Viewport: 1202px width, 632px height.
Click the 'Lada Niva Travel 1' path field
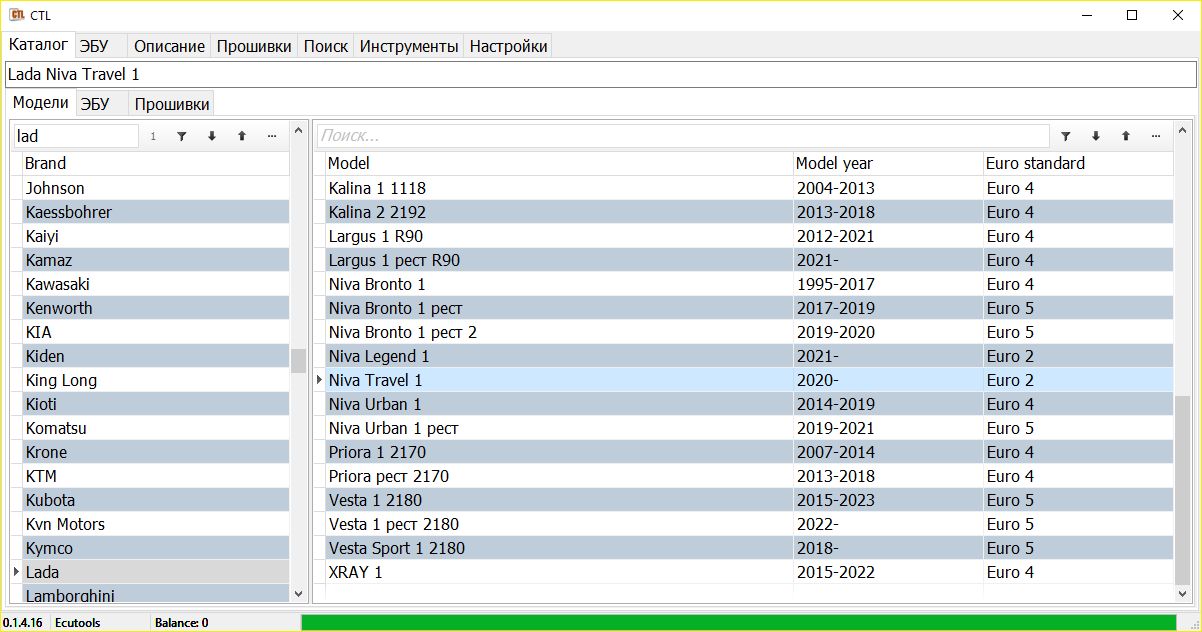[601, 75]
